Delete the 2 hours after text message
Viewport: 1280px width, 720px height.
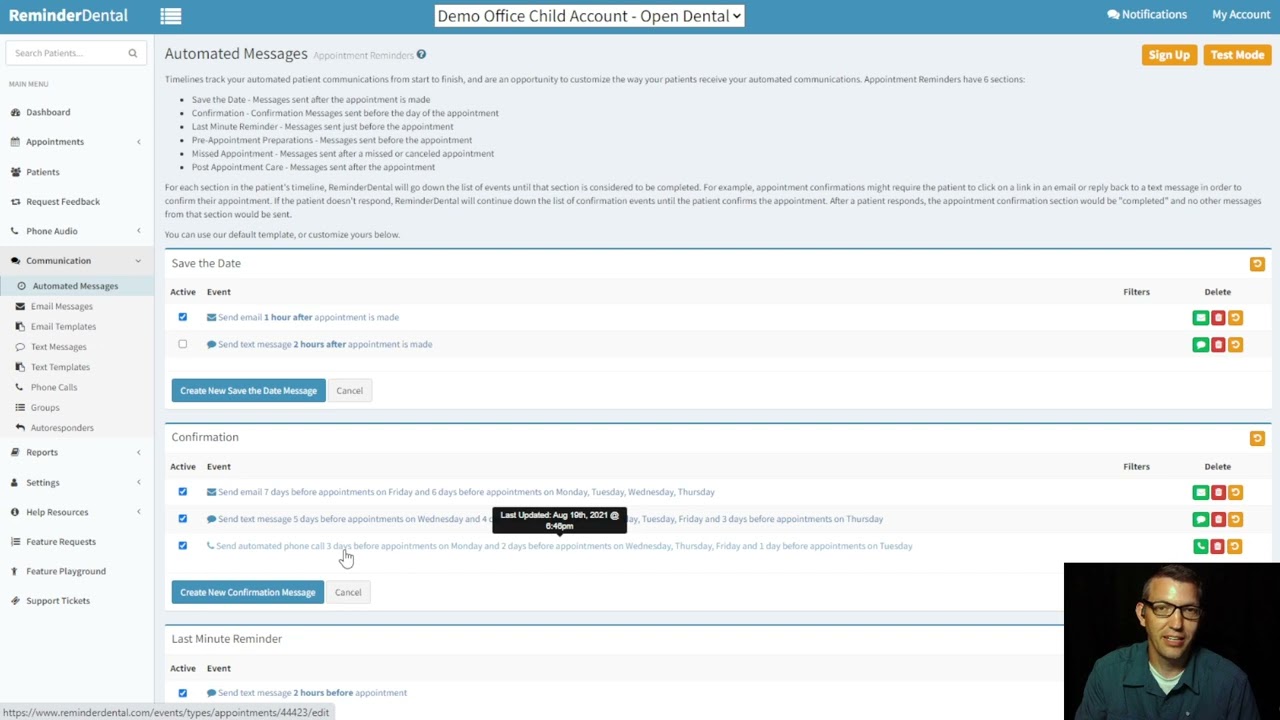(x=1218, y=345)
